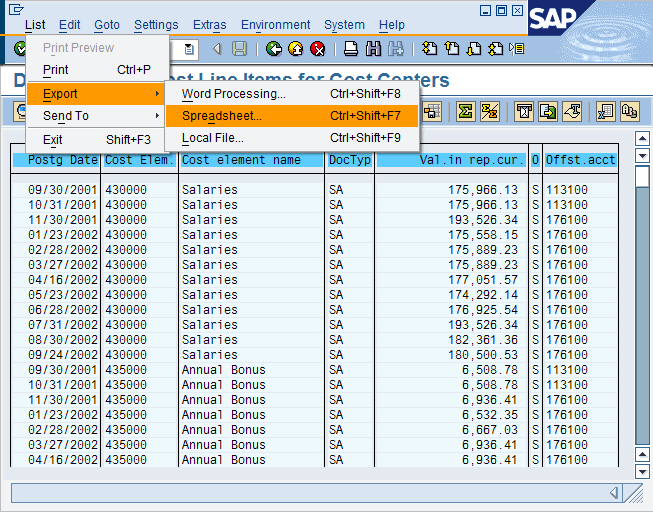Click the ABC analysis icon

tap(629, 112)
